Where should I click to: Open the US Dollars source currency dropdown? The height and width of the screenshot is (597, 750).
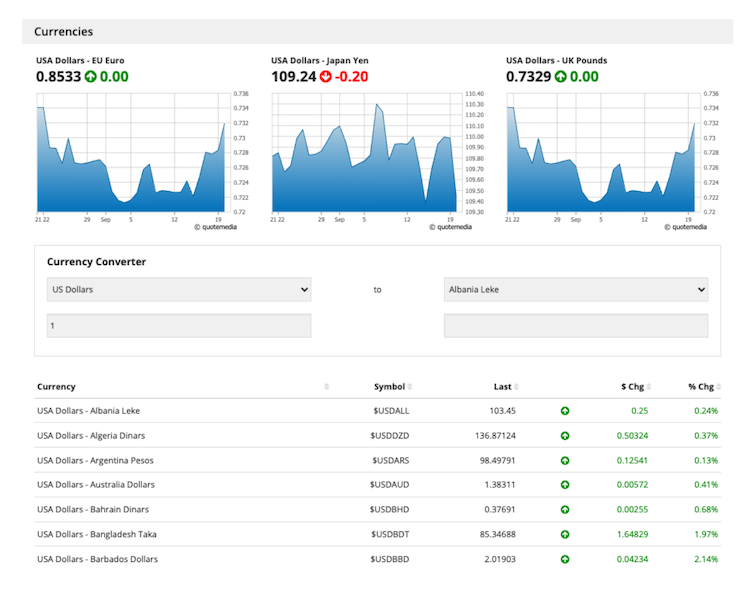point(179,290)
